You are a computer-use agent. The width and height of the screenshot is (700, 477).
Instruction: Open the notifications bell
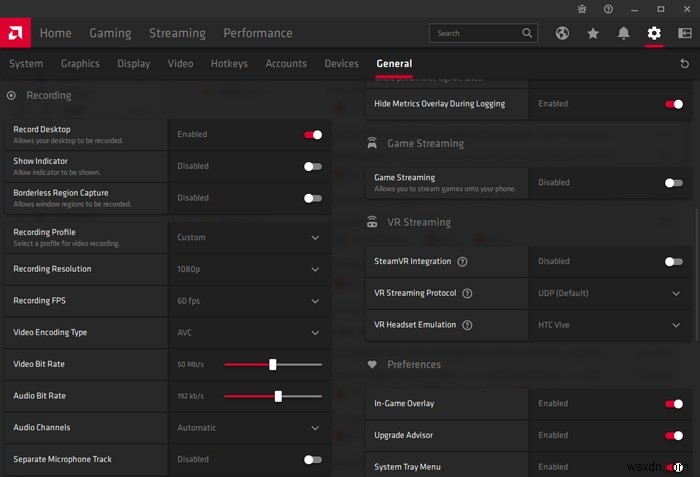coord(624,33)
